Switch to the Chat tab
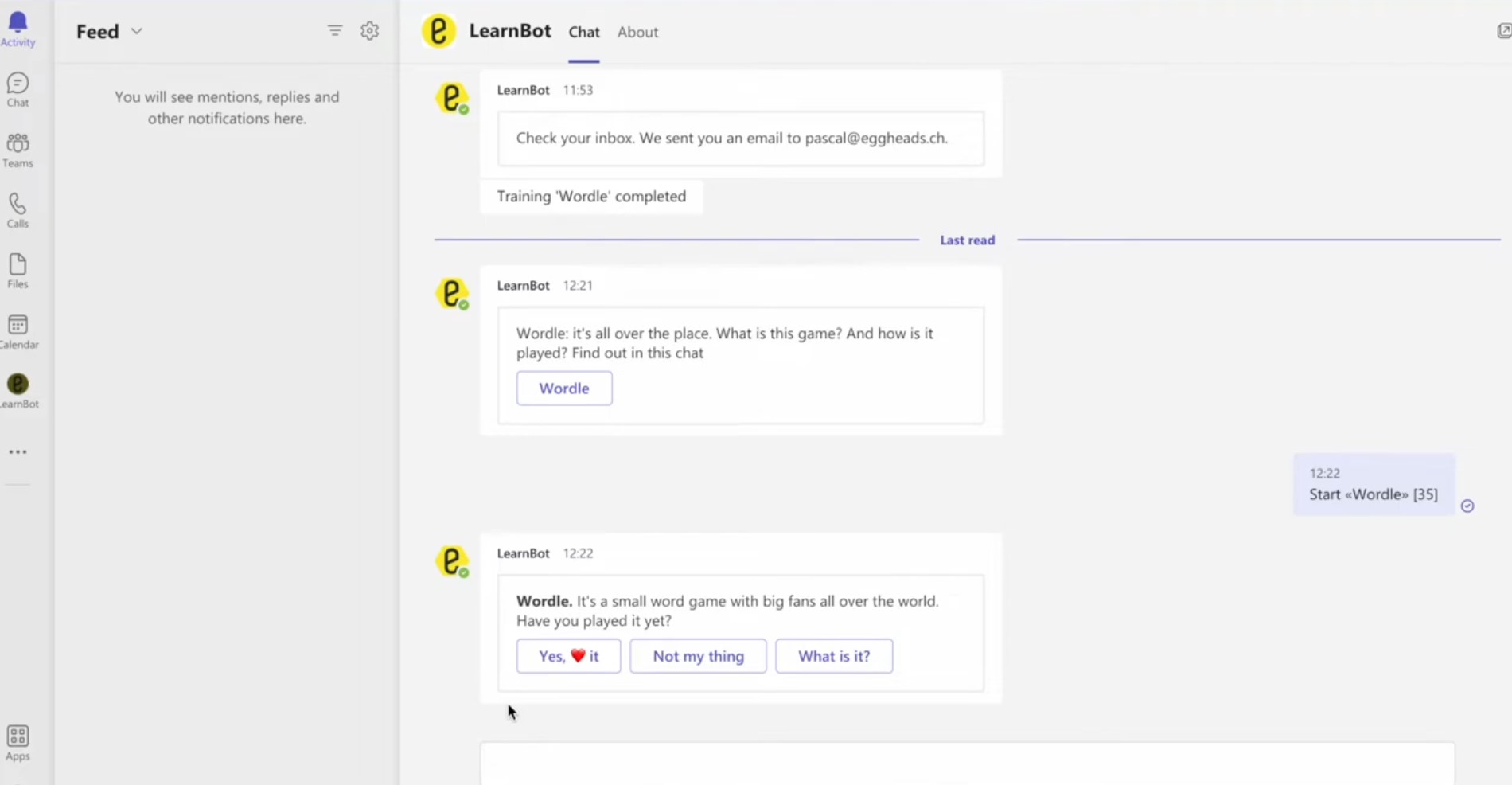 (584, 32)
